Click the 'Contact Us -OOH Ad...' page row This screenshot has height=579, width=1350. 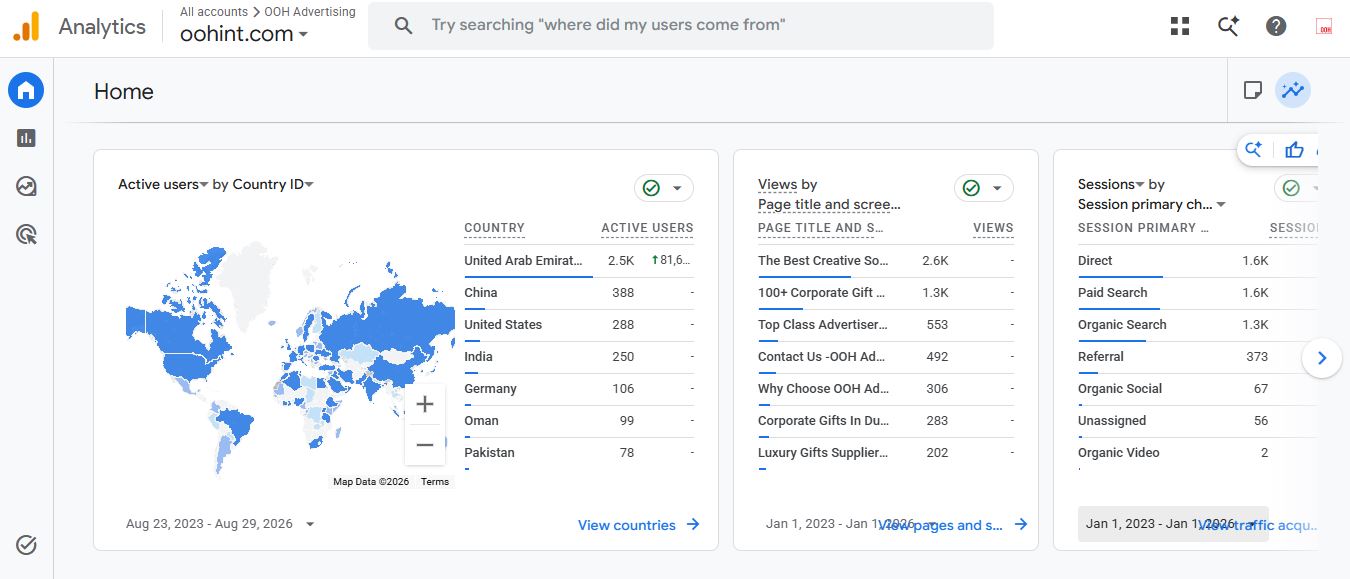tap(886, 357)
